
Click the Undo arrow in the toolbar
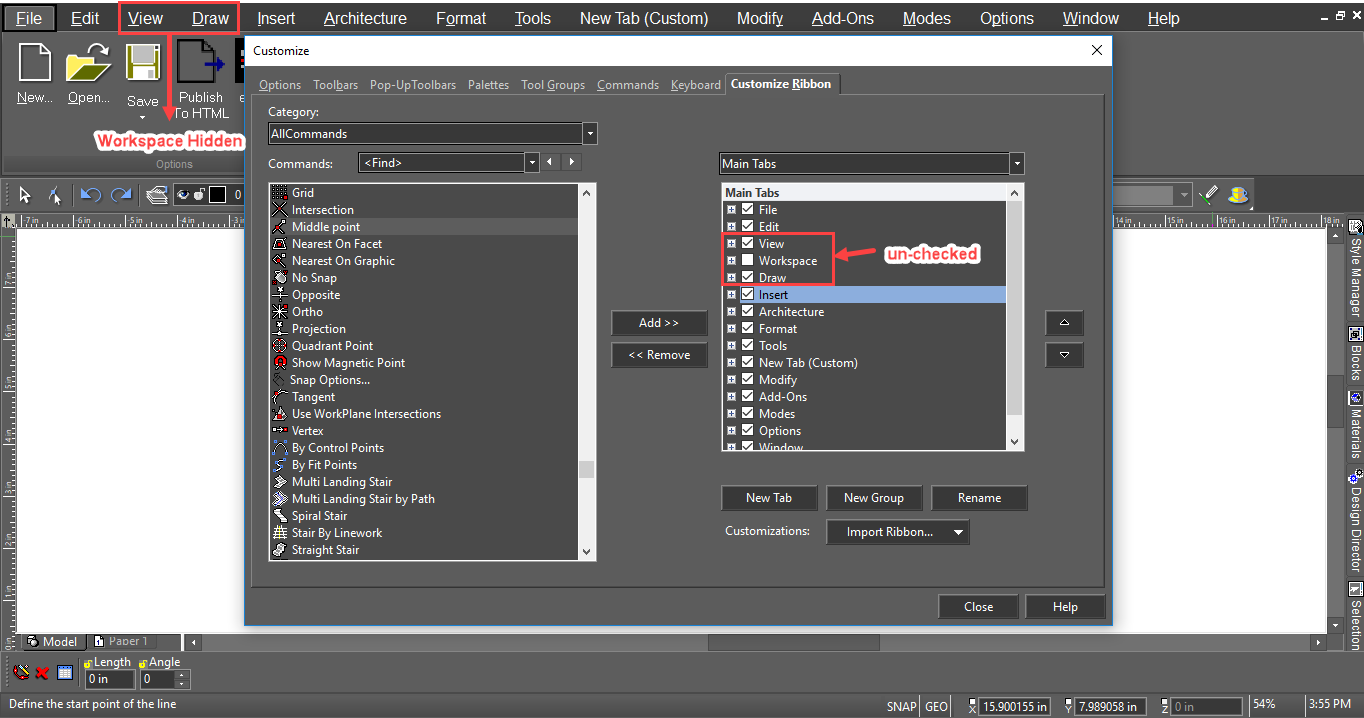point(91,195)
